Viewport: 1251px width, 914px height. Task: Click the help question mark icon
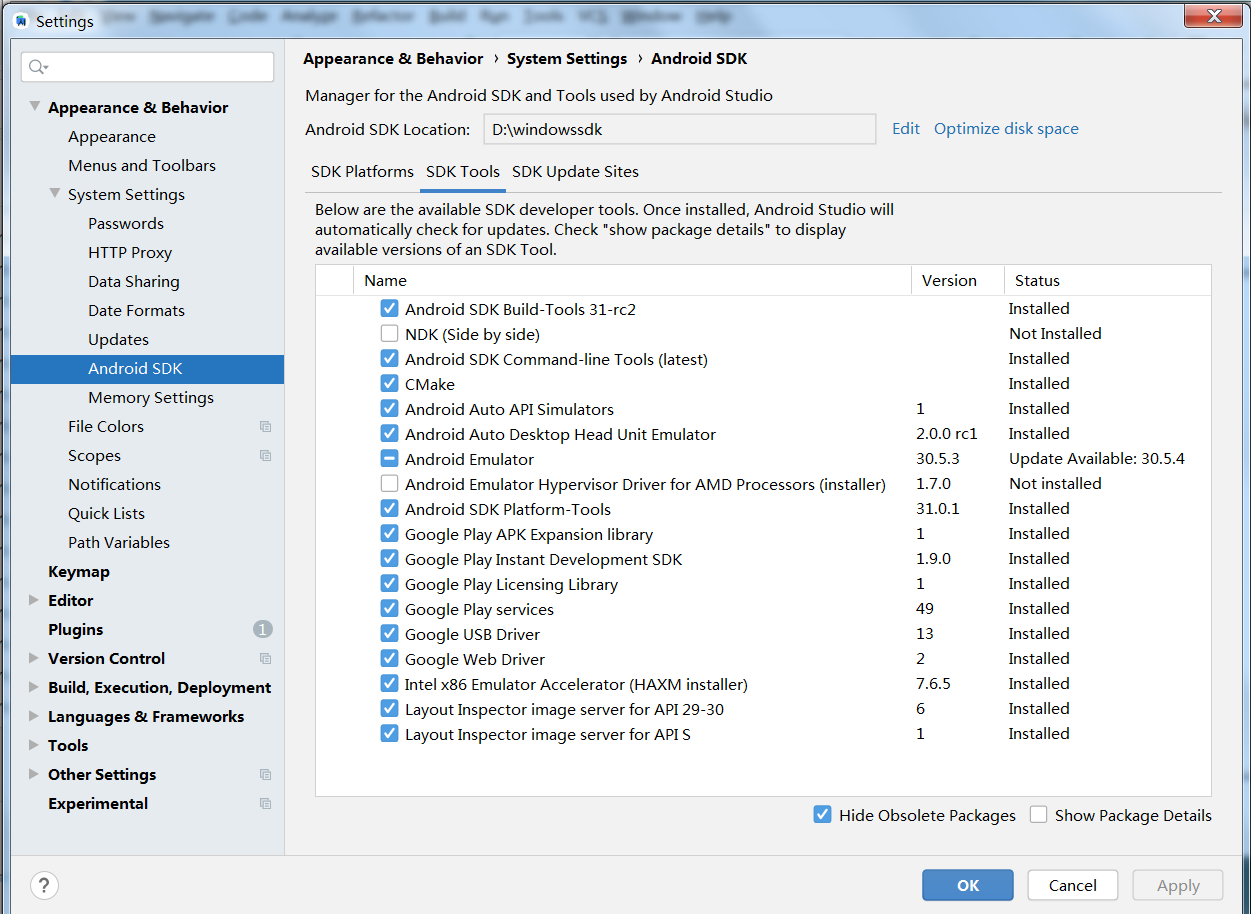tap(44, 885)
